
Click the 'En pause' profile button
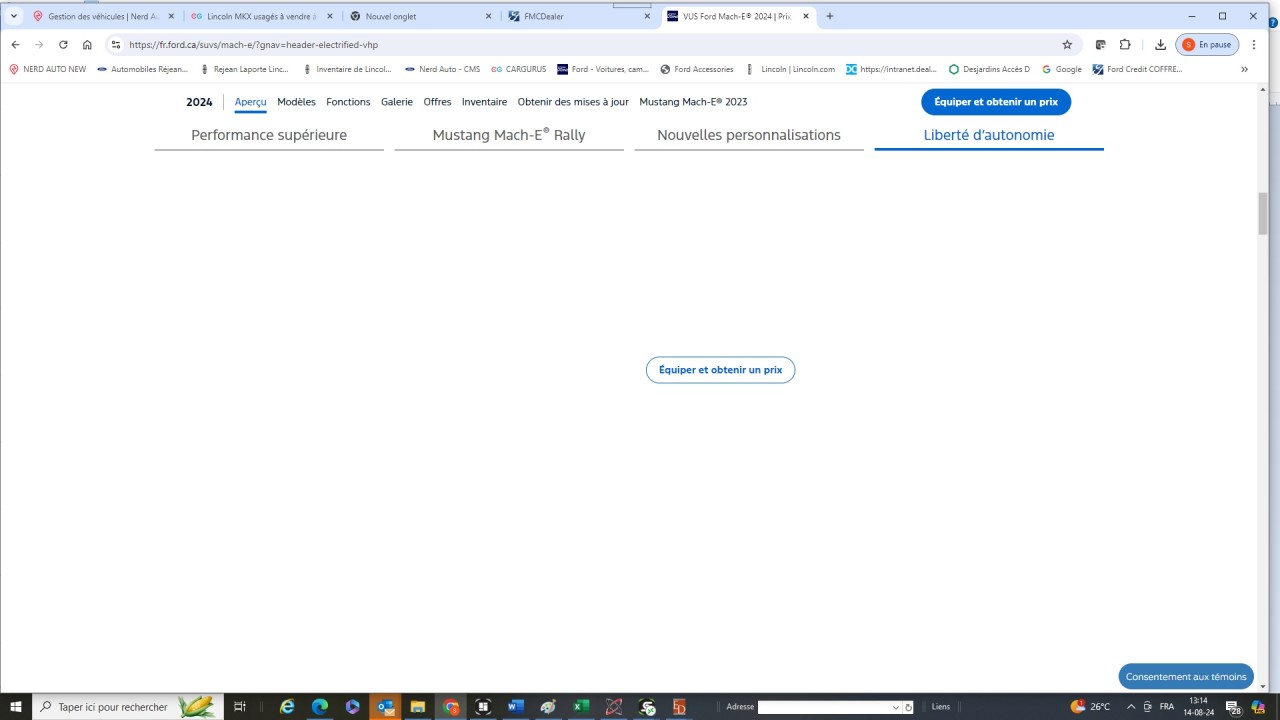1208,45
